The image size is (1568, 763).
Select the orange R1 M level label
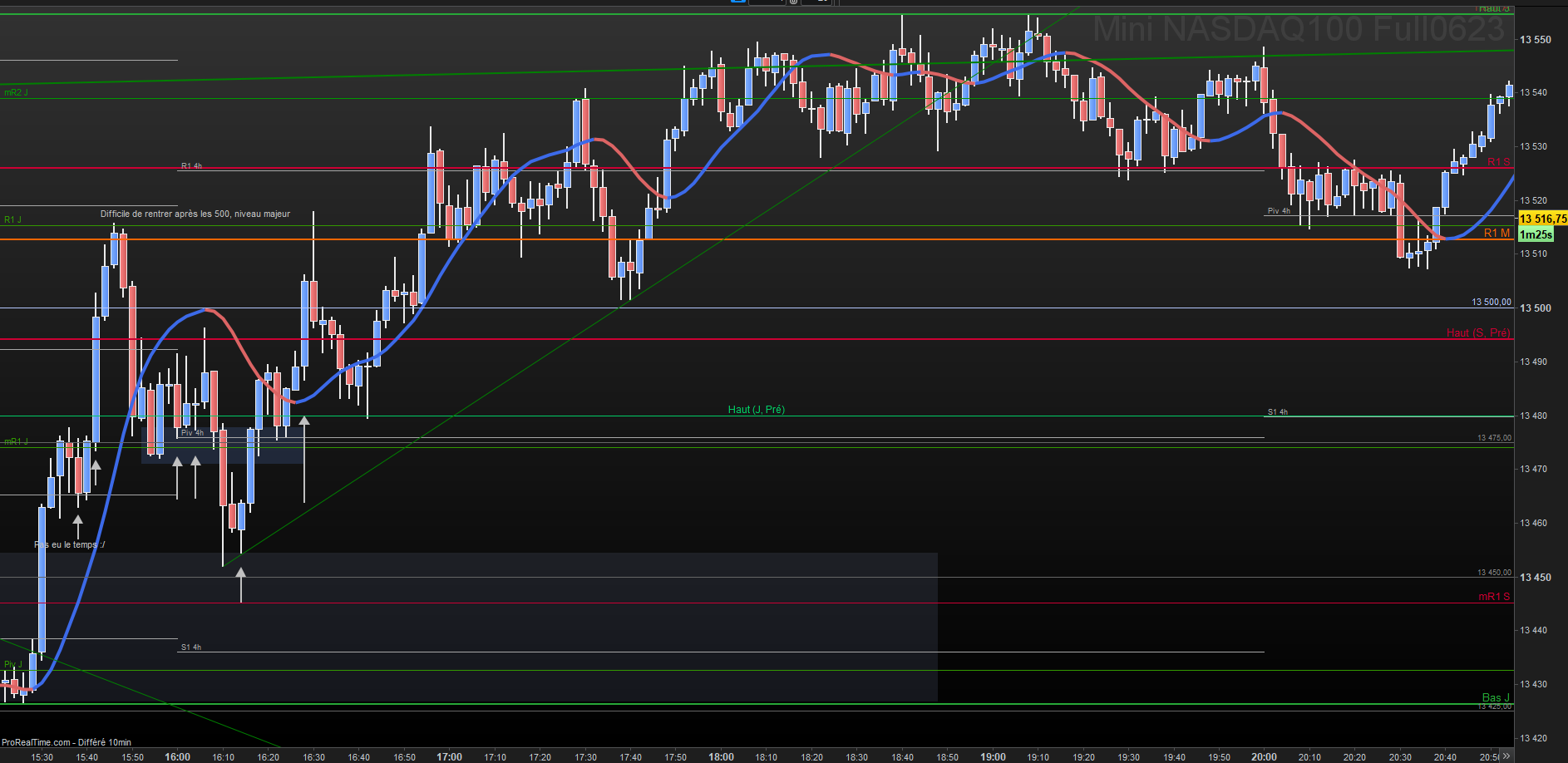point(1497,233)
